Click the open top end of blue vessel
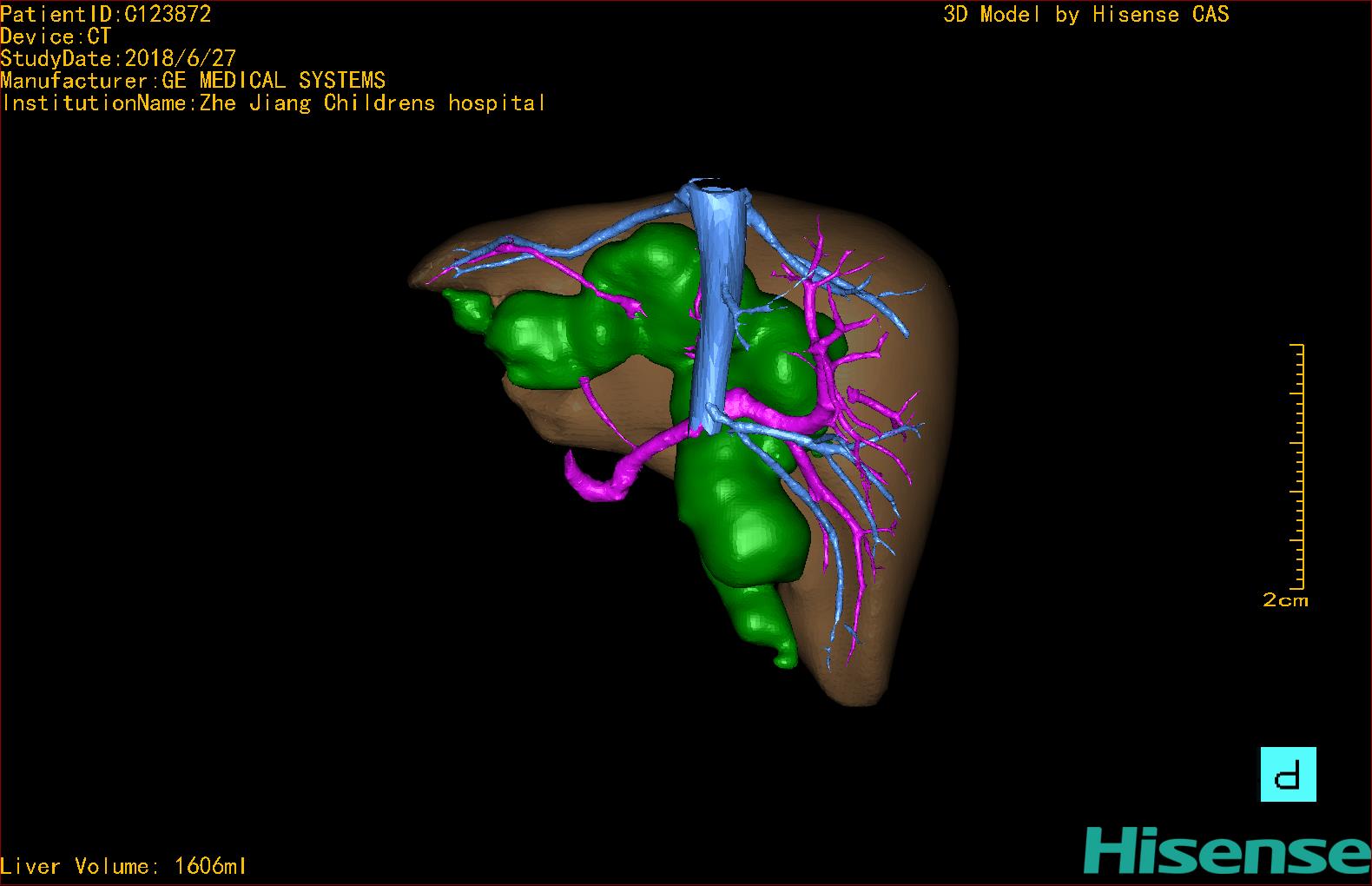Screen dimensions: 1372x886 [716, 185]
